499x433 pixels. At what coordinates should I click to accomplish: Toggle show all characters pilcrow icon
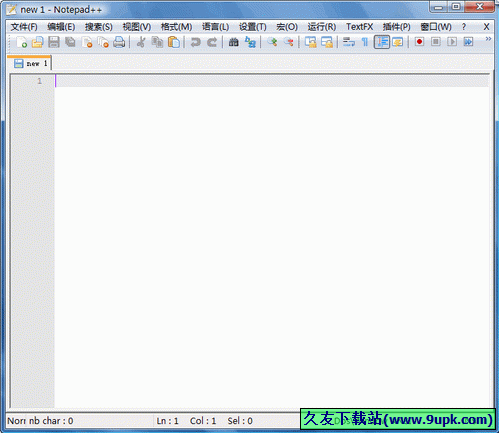tap(365, 42)
